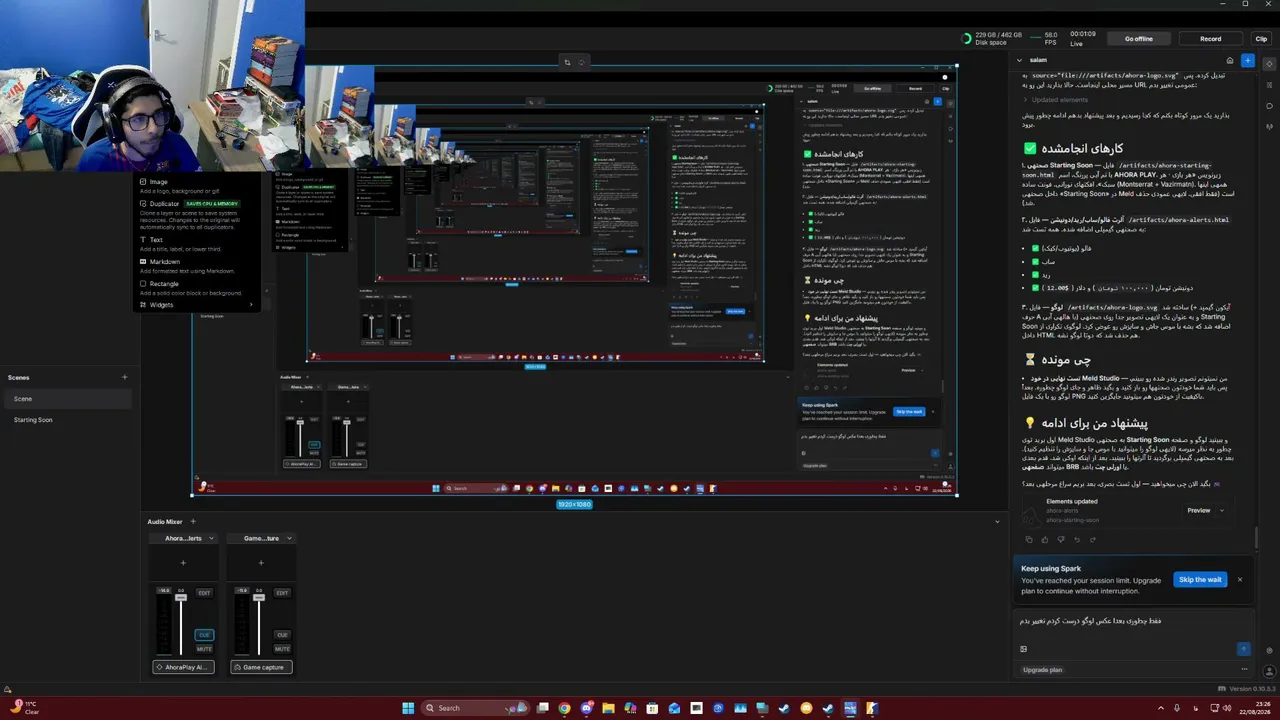
Task: Choose Duplicator from the add layer menu
Action: 197,214
